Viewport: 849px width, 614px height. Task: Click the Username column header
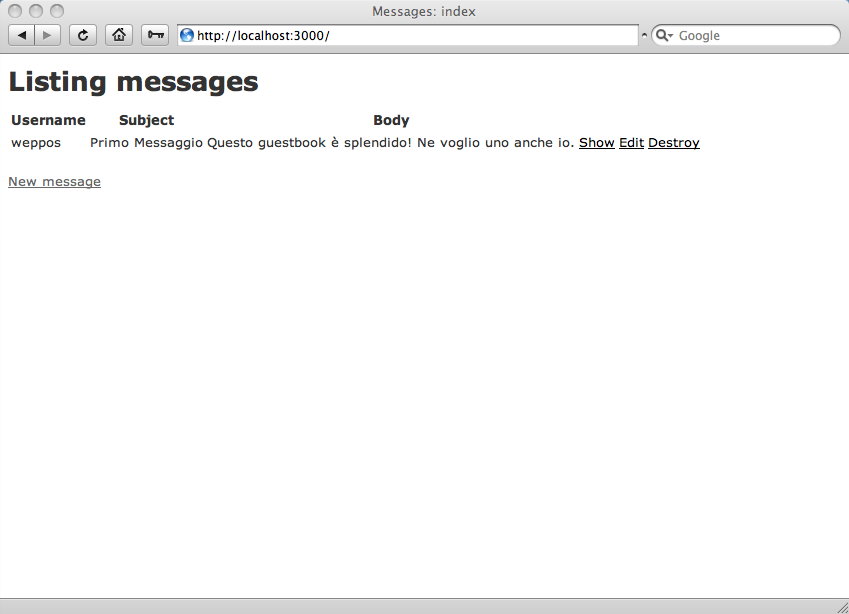coord(48,120)
